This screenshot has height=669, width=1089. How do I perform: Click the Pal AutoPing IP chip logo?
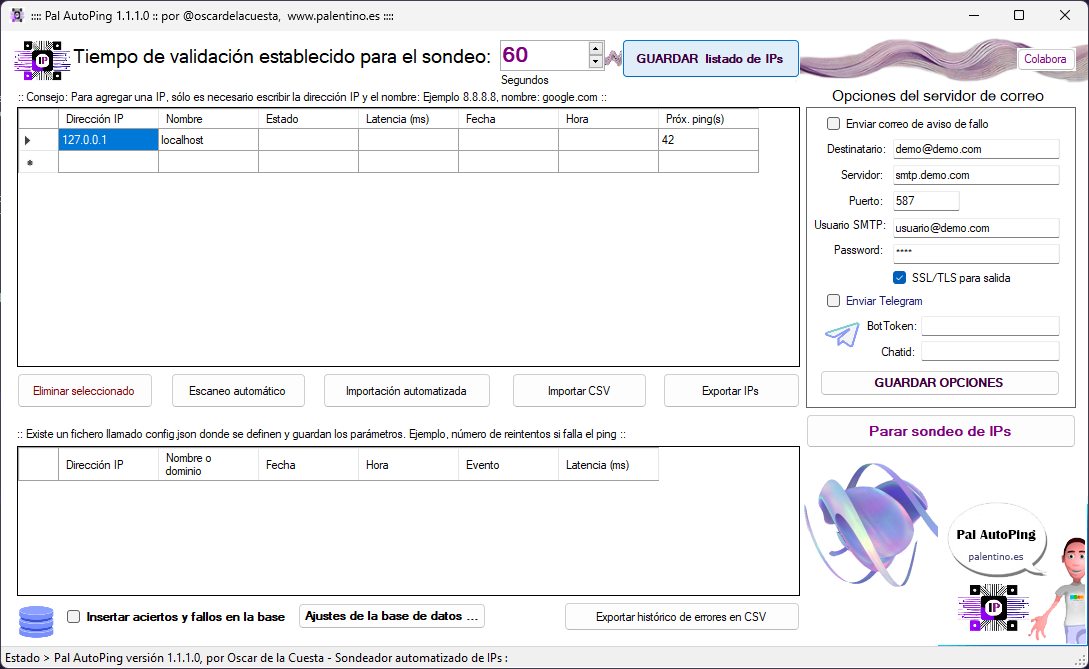pos(42,60)
